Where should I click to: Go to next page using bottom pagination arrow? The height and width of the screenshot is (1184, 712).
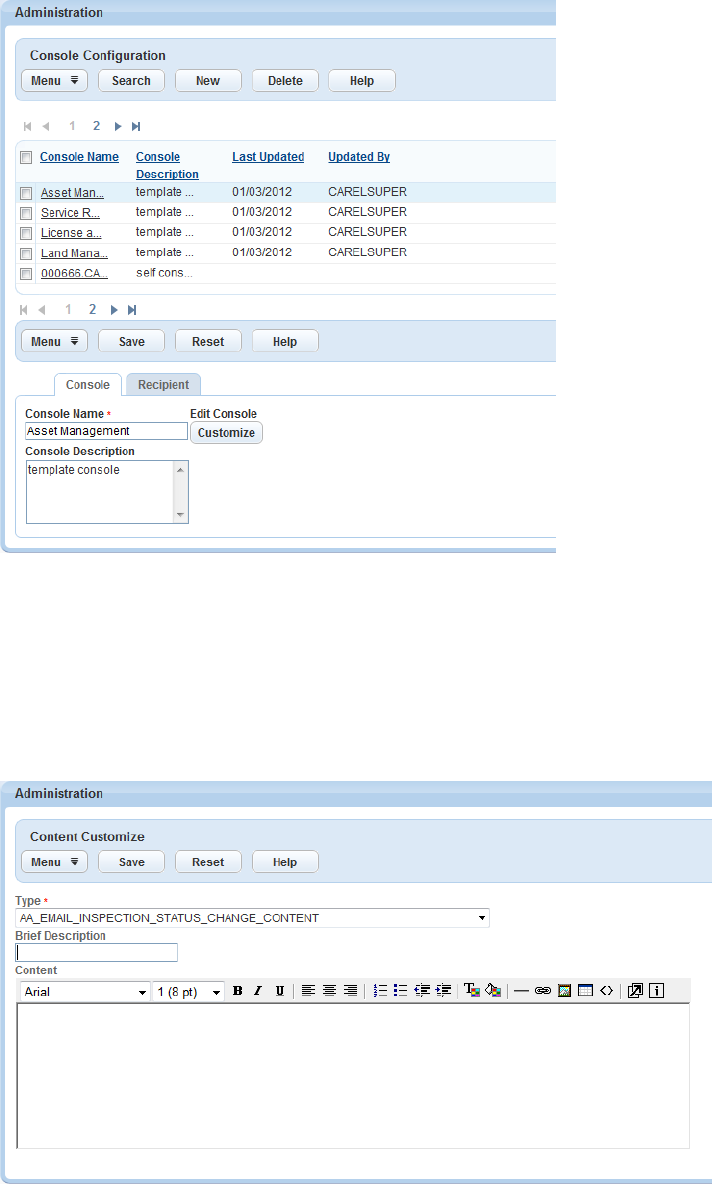pyautogui.click(x=114, y=310)
